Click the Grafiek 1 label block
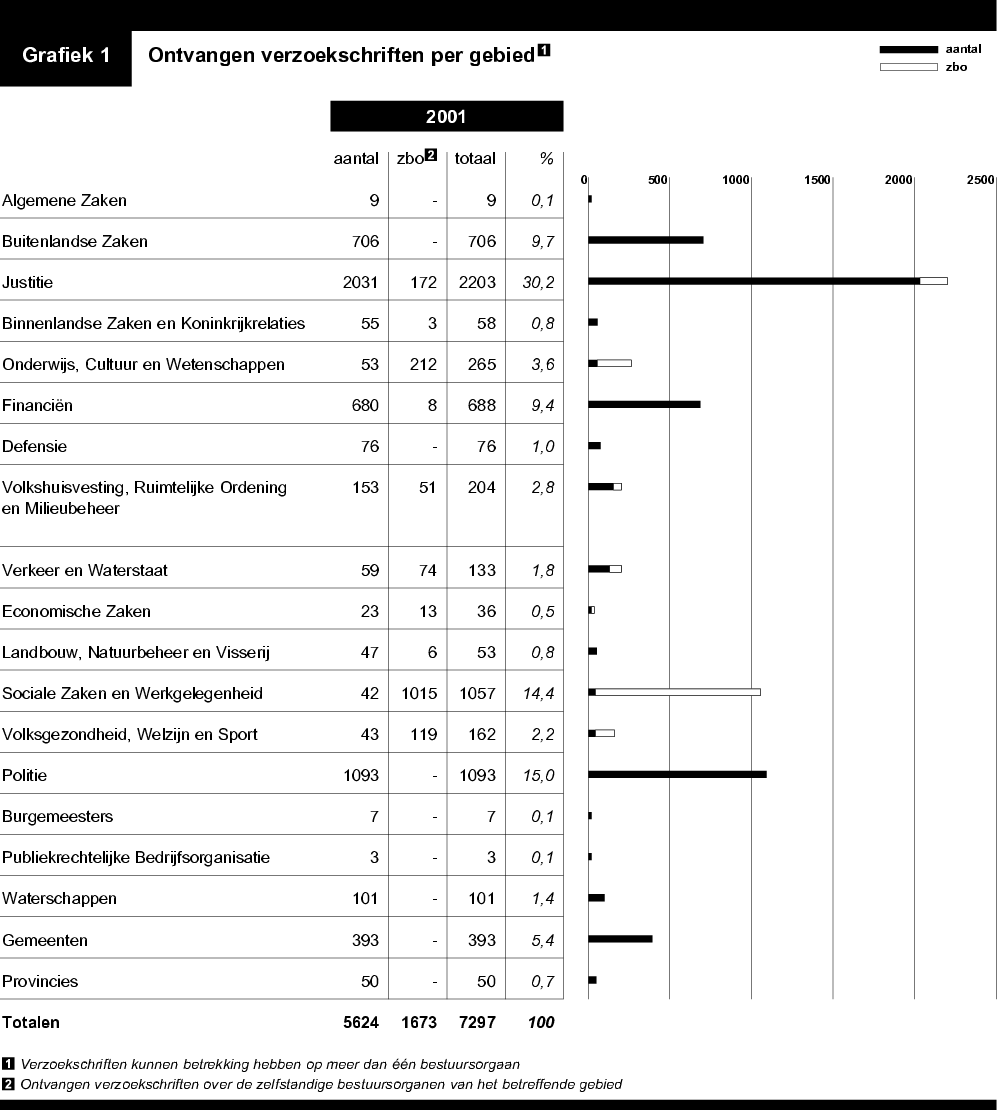Image resolution: width=997 pixels, height=1110 pixels. pos(65,56)
